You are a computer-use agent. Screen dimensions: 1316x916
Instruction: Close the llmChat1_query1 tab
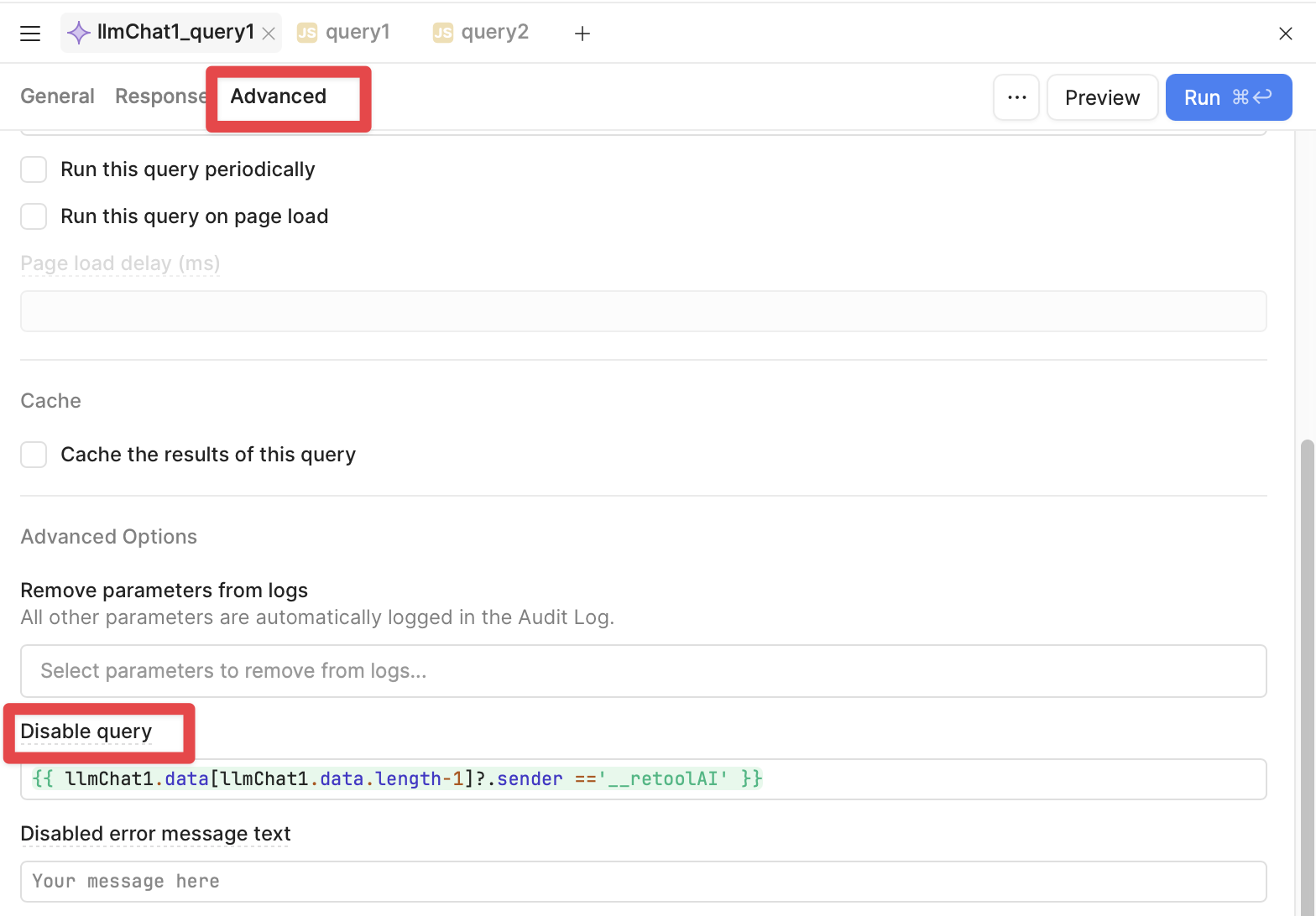[269, 34]
